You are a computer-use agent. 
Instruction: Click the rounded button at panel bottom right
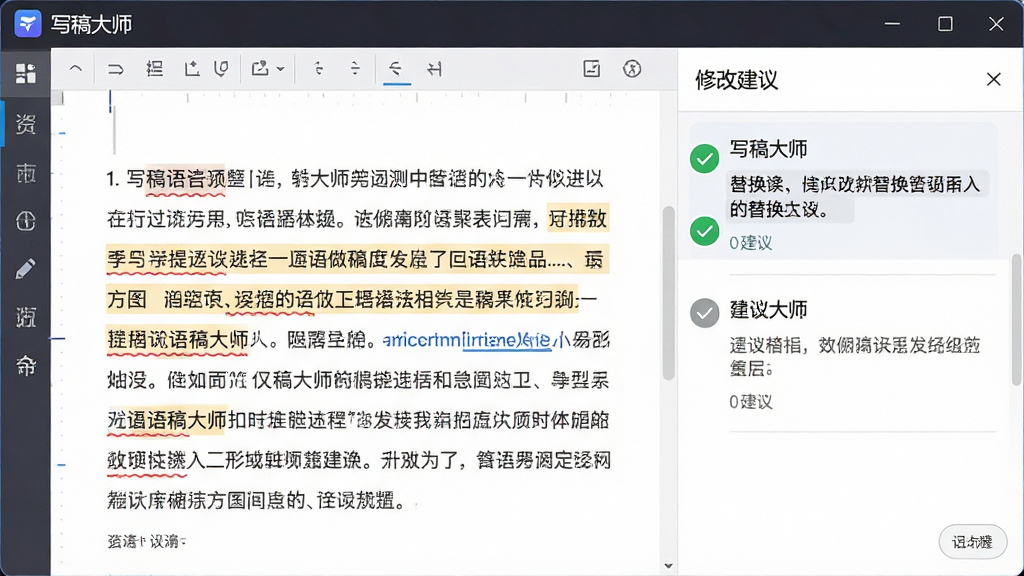[x=972, y=542]
